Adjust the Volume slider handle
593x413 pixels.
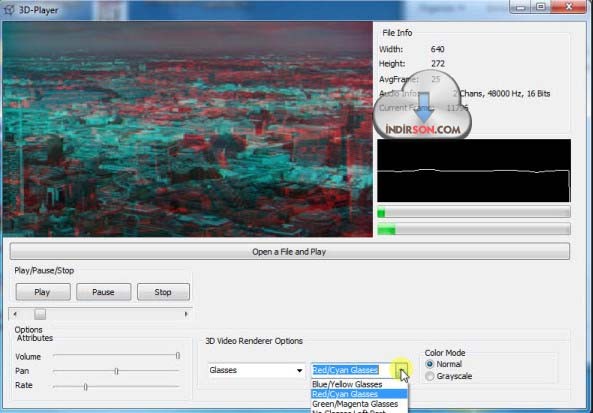click(x=177, y=356)
